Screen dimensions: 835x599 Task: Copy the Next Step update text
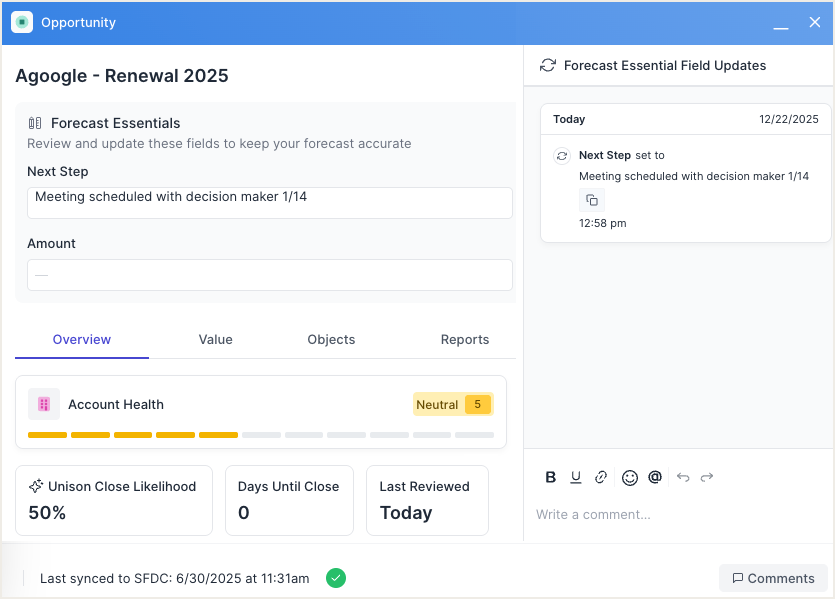(x=592, y=201)
